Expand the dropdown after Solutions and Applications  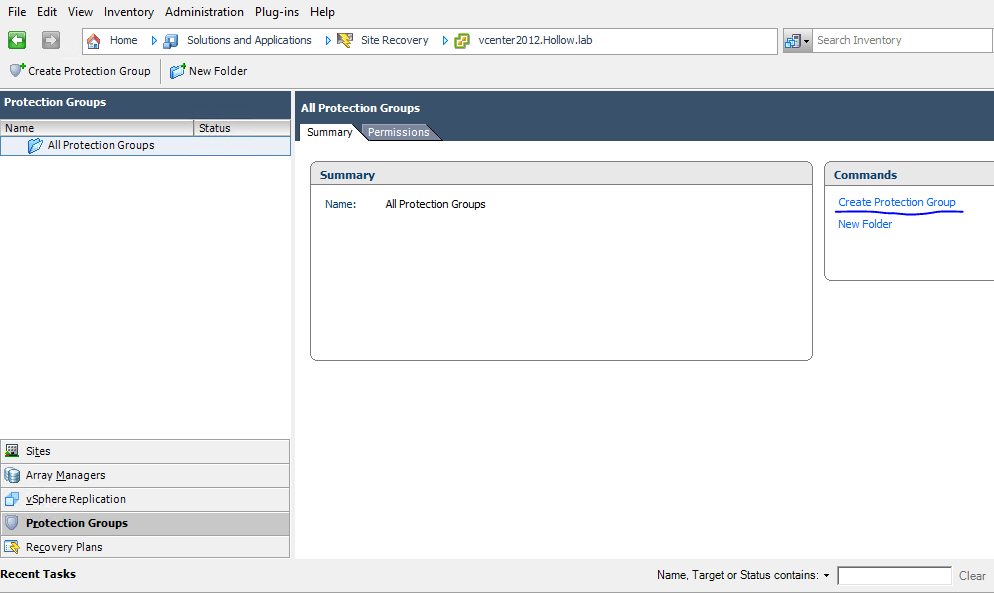point(328,41)
